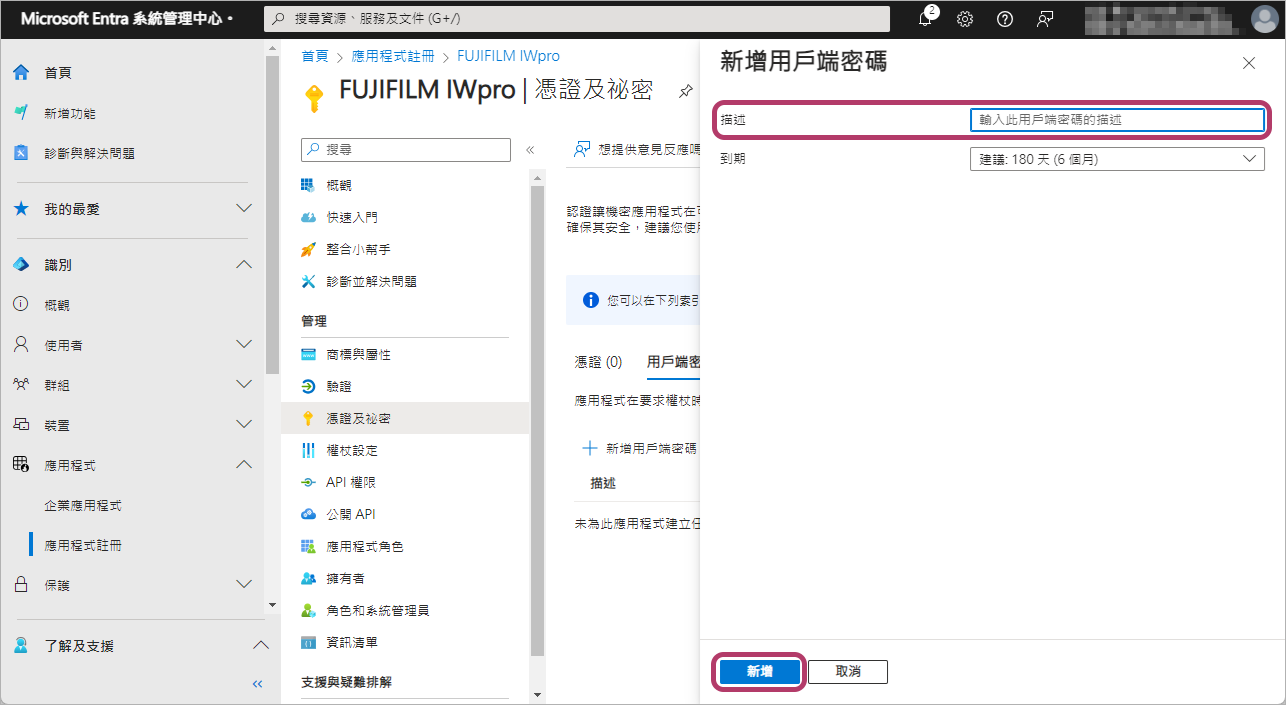Click the 快速入門 cloud icon
1286x705 pixels.
click(x=308, y=217)
